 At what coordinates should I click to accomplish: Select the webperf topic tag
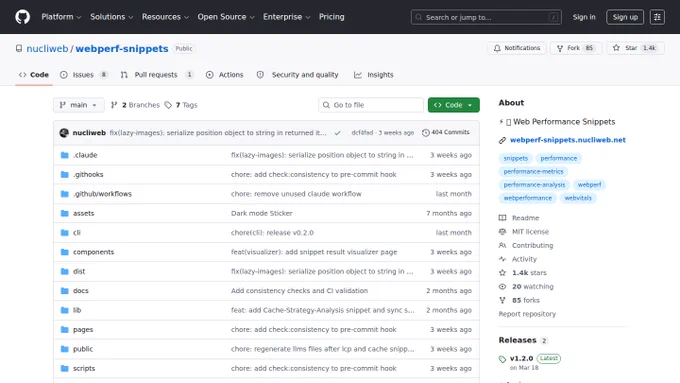click(589, 185)
